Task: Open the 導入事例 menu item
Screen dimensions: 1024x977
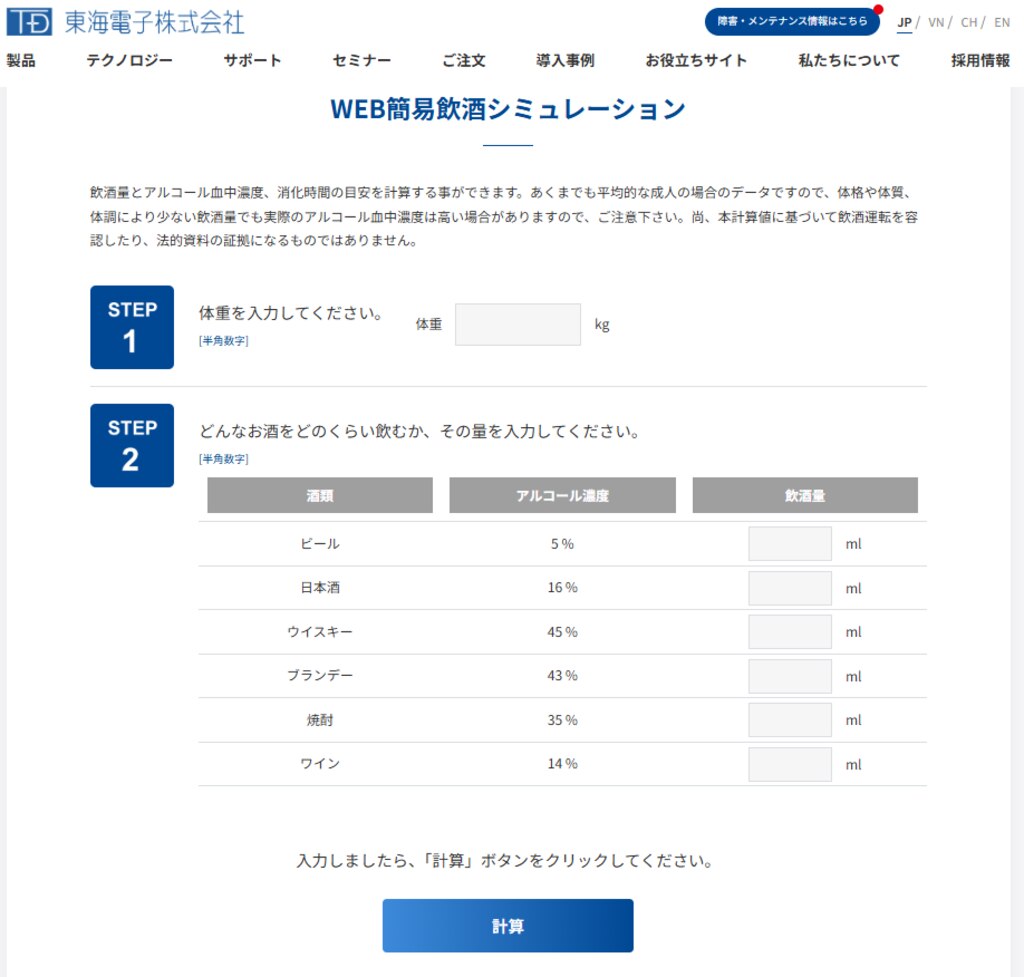Action: tap(565, 60)
